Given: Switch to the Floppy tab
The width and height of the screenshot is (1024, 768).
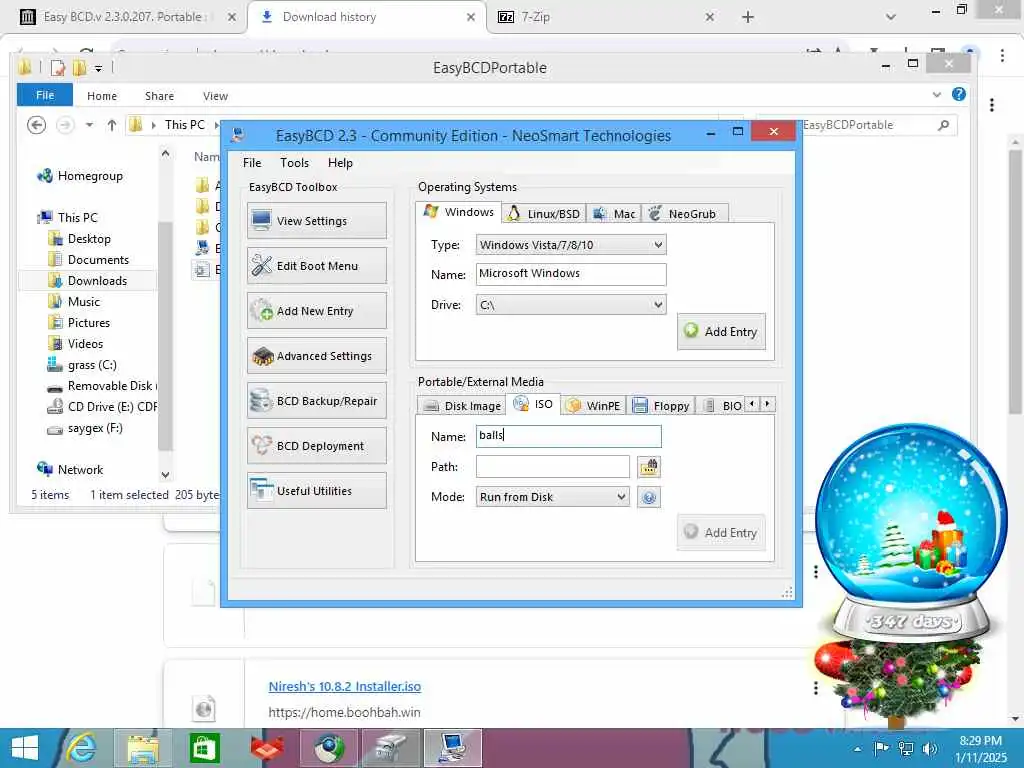Looking at the screenshot, I should [661, 406].
